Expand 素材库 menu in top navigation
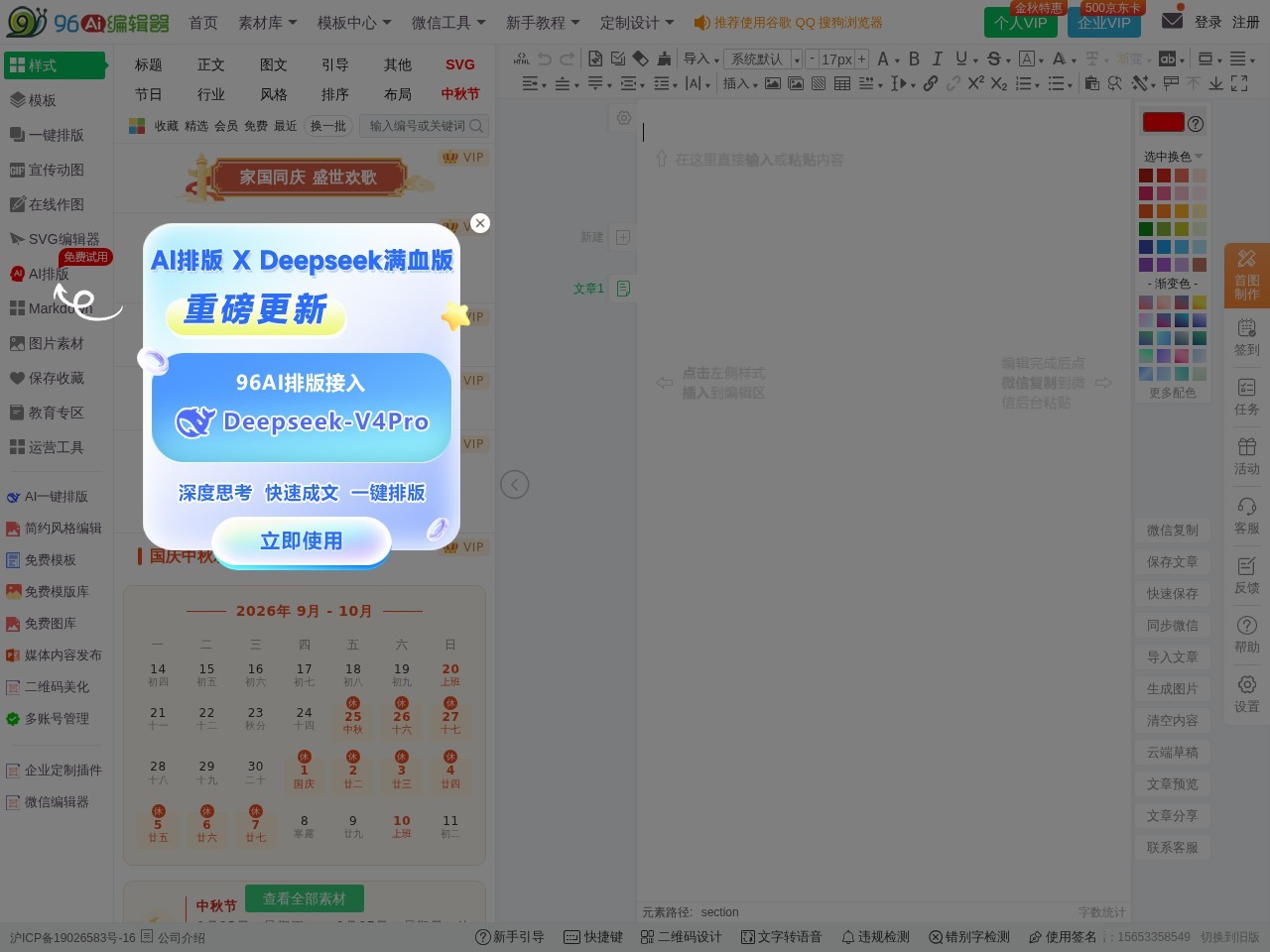The height and width of the screenshot is (952, 1270). [x=267, y=22]
